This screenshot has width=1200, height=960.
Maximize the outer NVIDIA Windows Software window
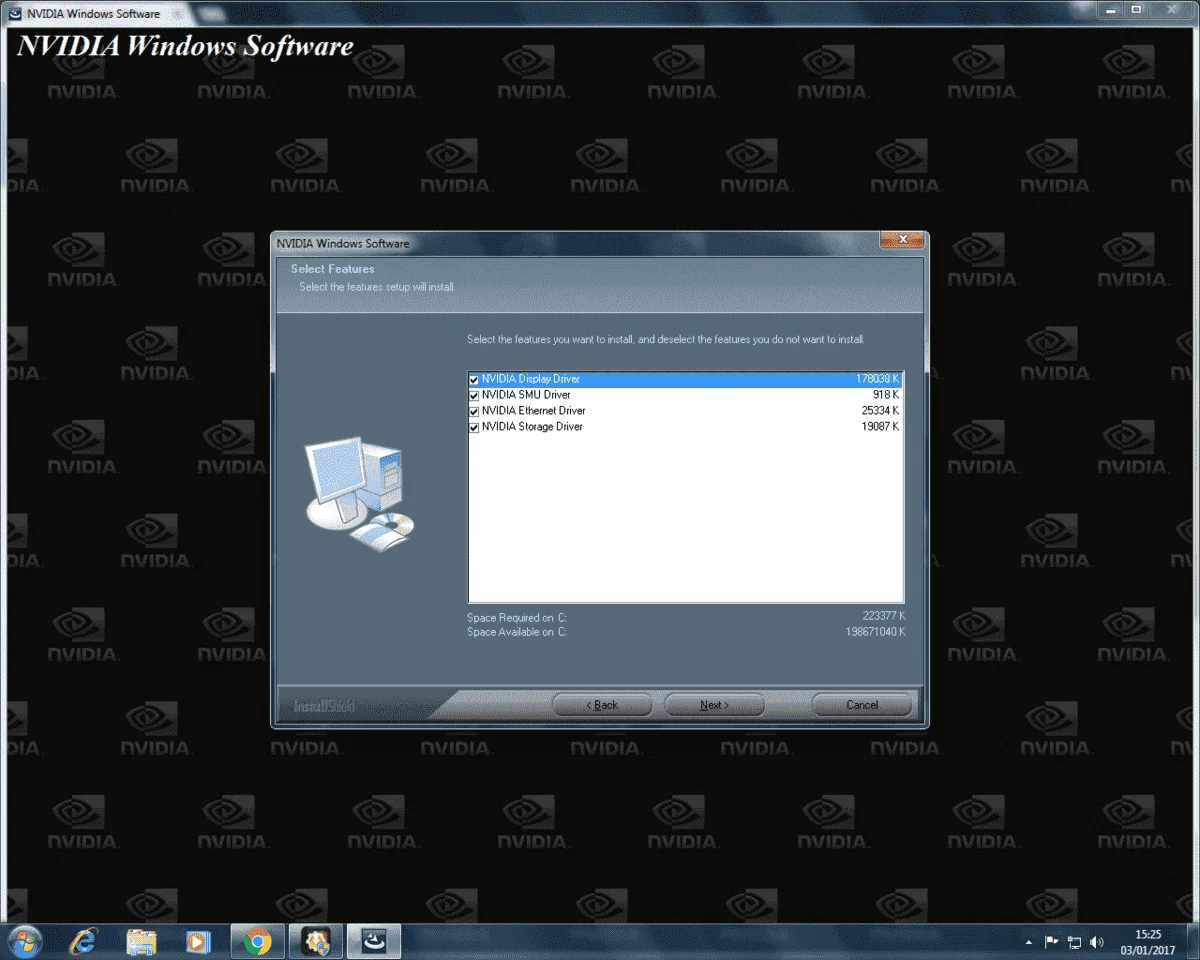[1136, 10]
